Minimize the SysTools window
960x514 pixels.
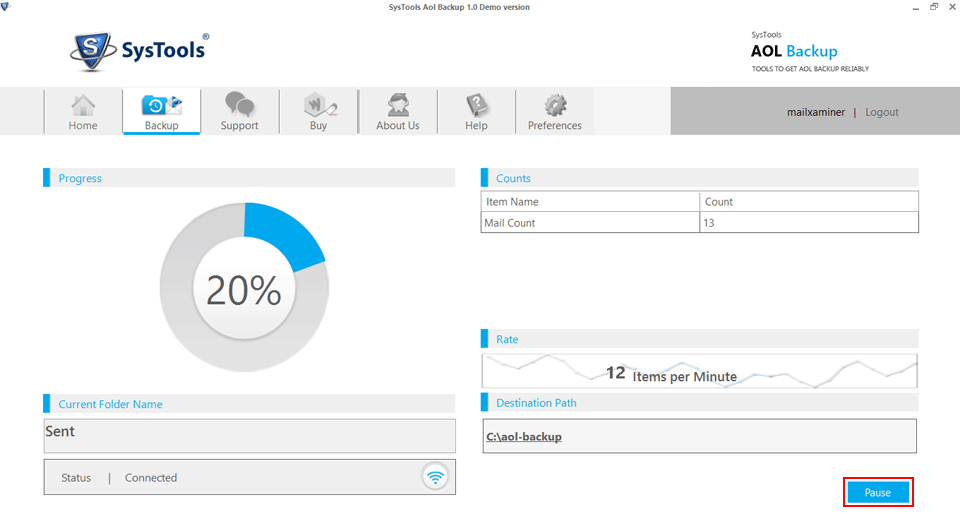(x=915, y=7)
